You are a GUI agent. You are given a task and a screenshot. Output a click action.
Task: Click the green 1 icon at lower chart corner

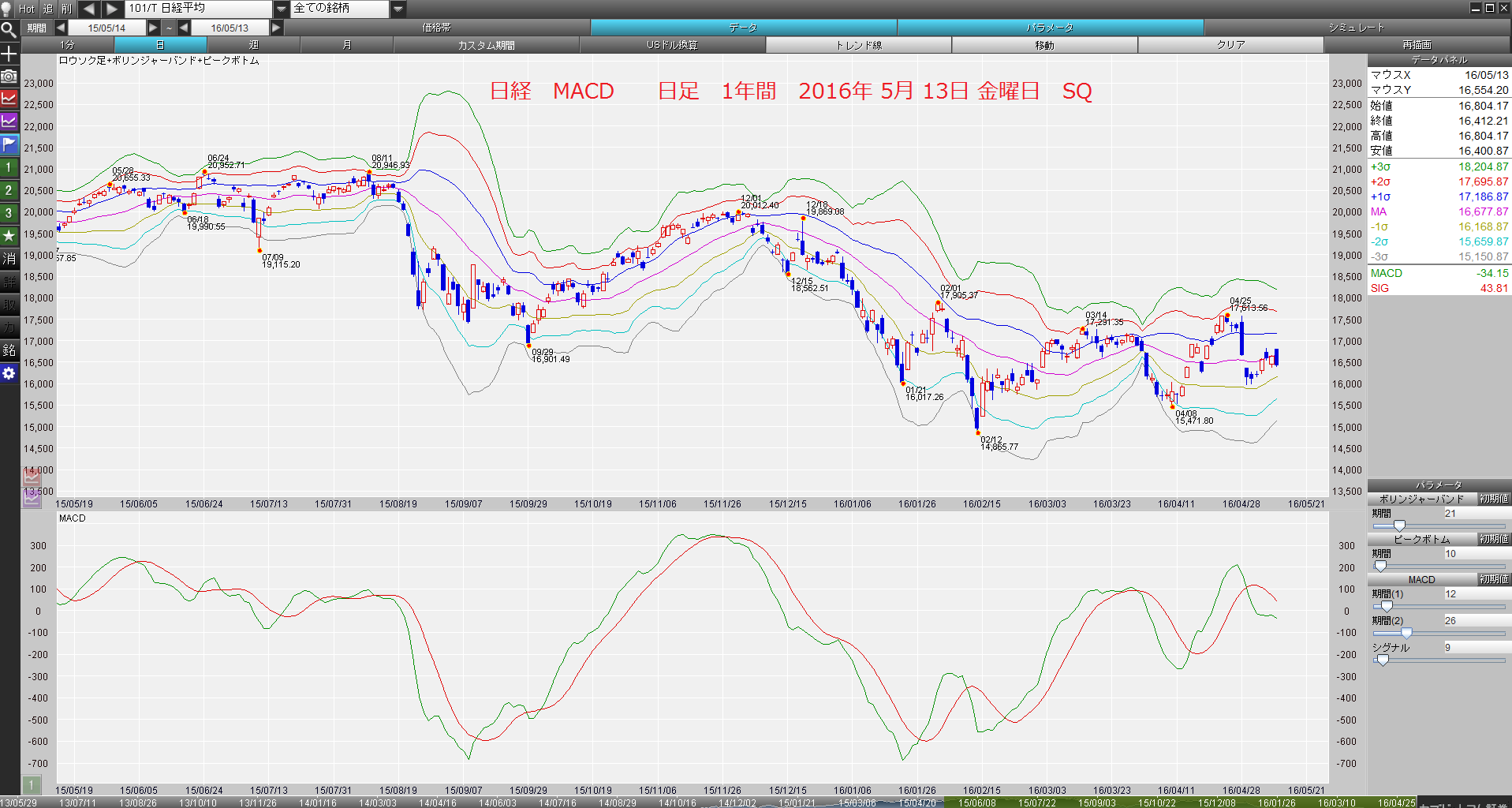pos(31,784)
